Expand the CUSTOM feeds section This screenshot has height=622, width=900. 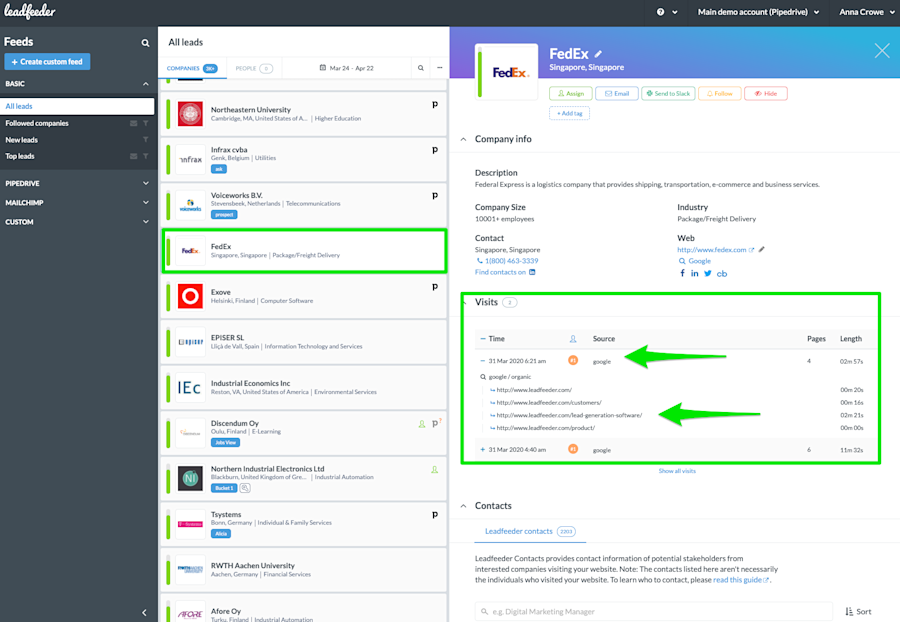(146, 221)
